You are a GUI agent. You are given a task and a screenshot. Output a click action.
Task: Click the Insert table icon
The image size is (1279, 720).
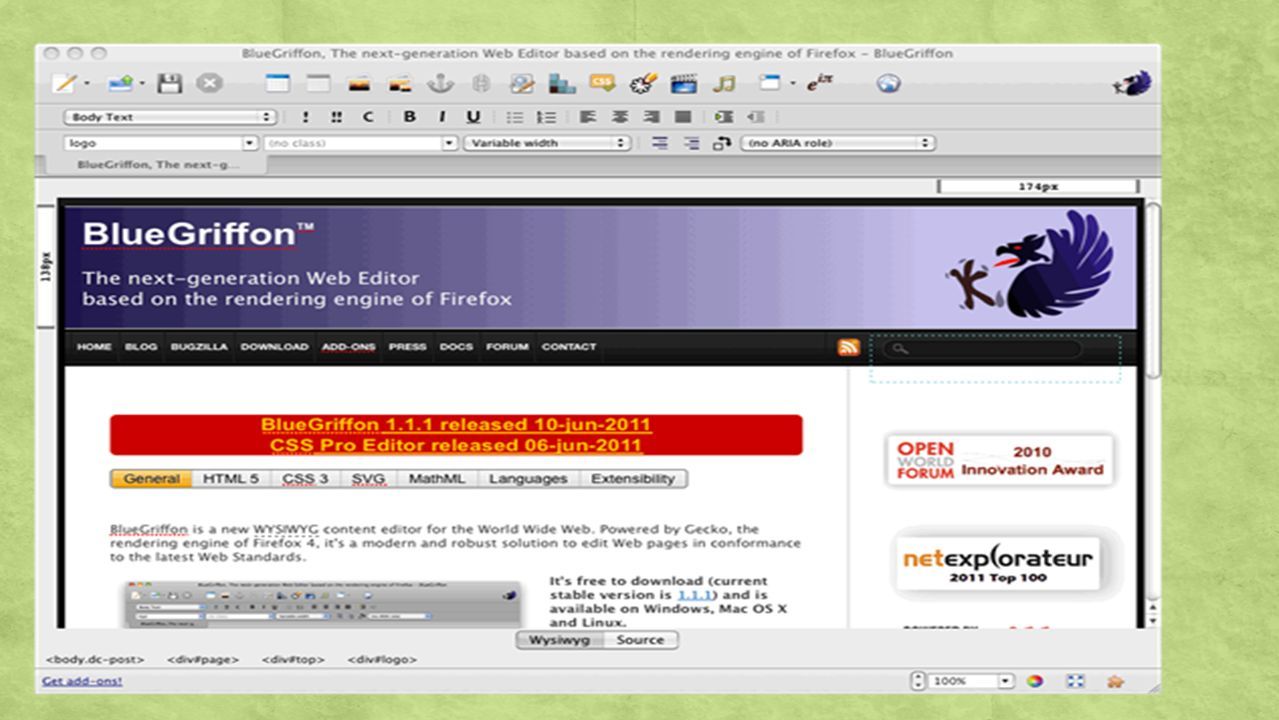pos(277,84)
